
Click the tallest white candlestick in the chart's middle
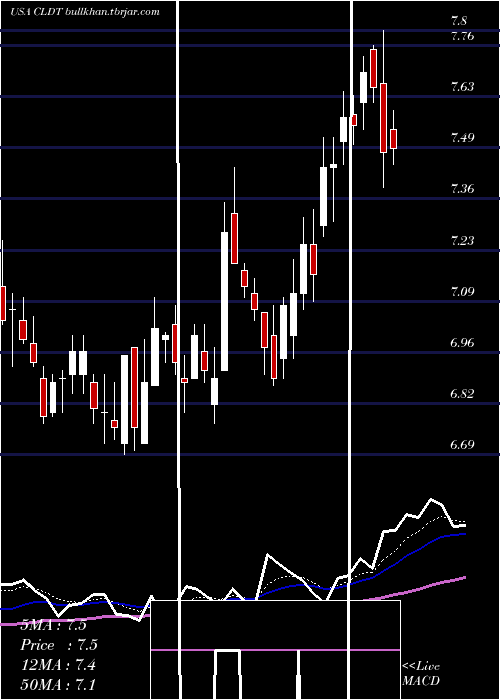[224, 301]
